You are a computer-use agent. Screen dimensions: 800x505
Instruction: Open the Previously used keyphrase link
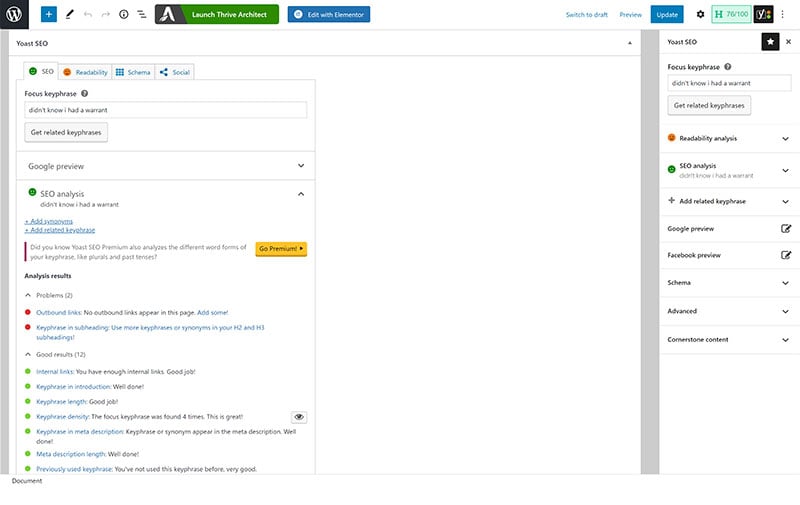tap(74, 469)
